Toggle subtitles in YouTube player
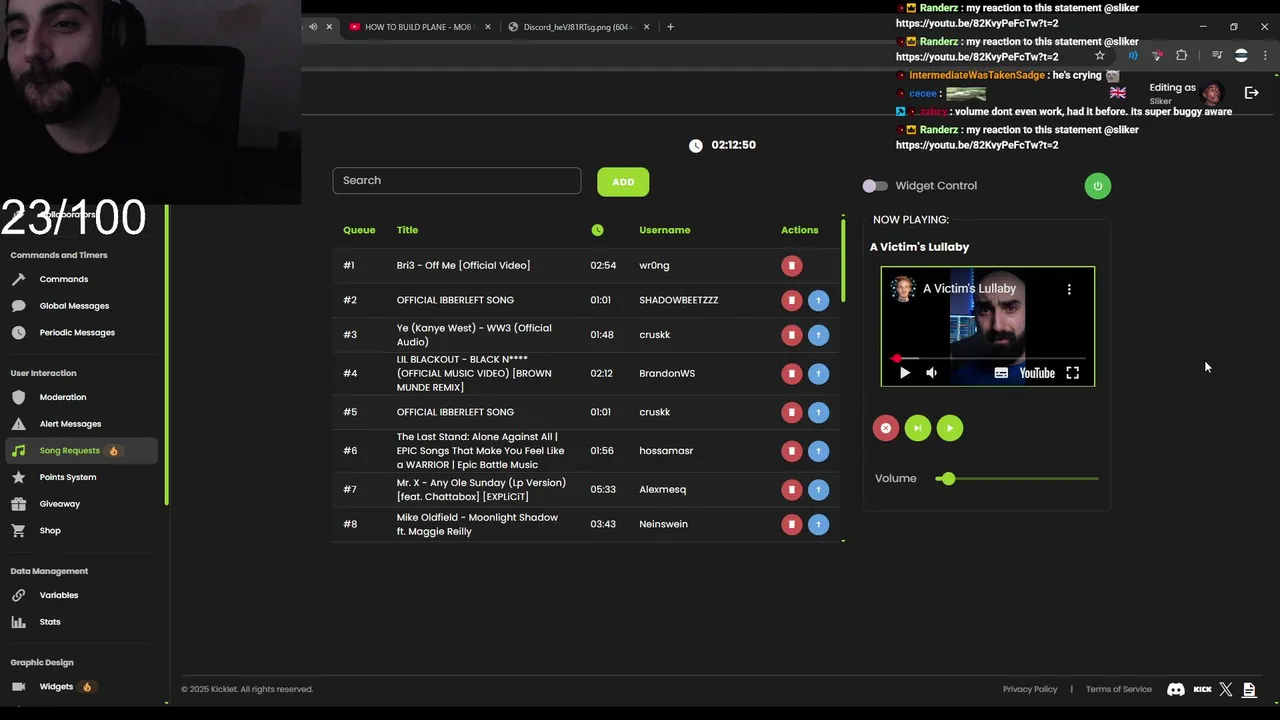 click(1001, 373)
